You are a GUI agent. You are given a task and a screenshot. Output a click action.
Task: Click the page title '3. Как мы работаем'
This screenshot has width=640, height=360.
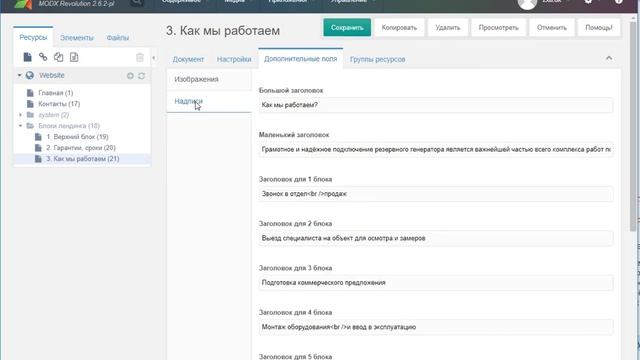click(x=223, y=31)
